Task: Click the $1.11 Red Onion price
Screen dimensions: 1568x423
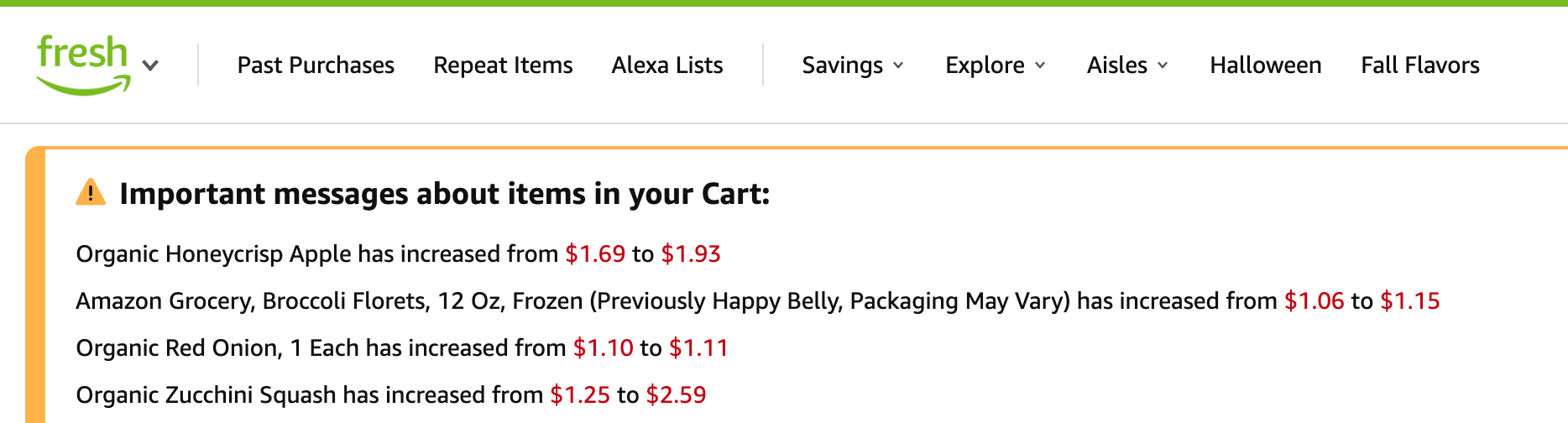Action: click(x=698, y=348)
